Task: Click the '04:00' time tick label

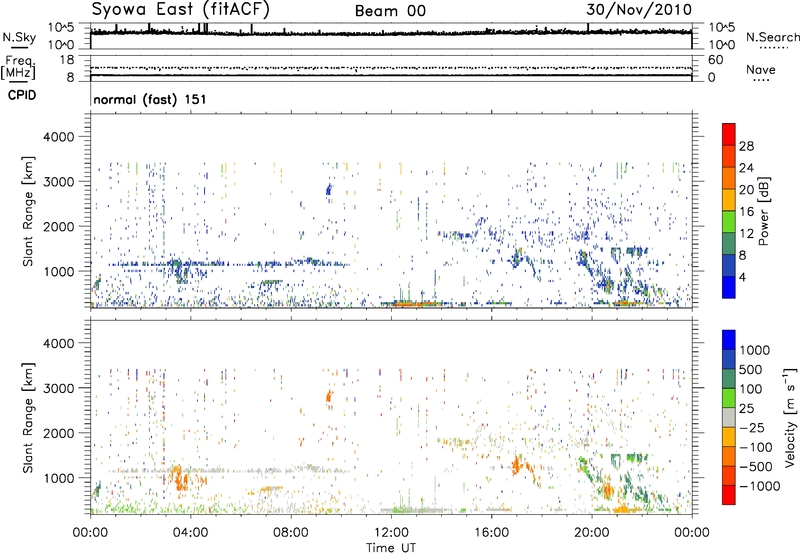Action: pyautogui.click(x=190, y=533)
